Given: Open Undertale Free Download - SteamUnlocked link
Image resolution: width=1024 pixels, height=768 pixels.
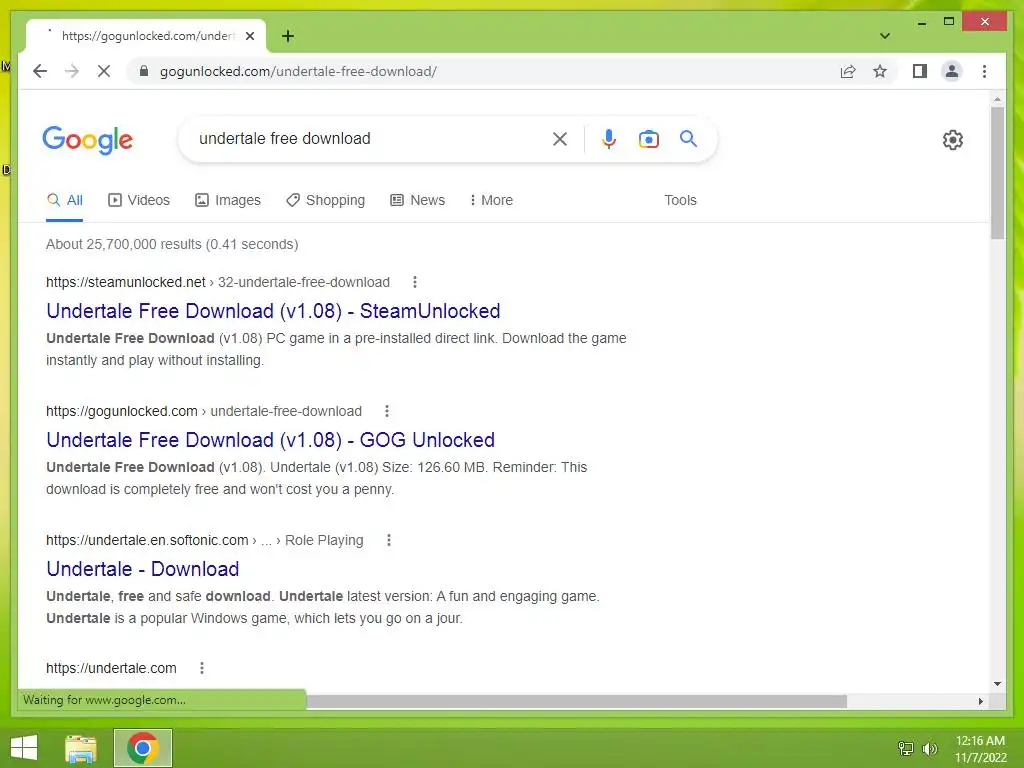Looking at the screenshot, I should coord(273,311).
